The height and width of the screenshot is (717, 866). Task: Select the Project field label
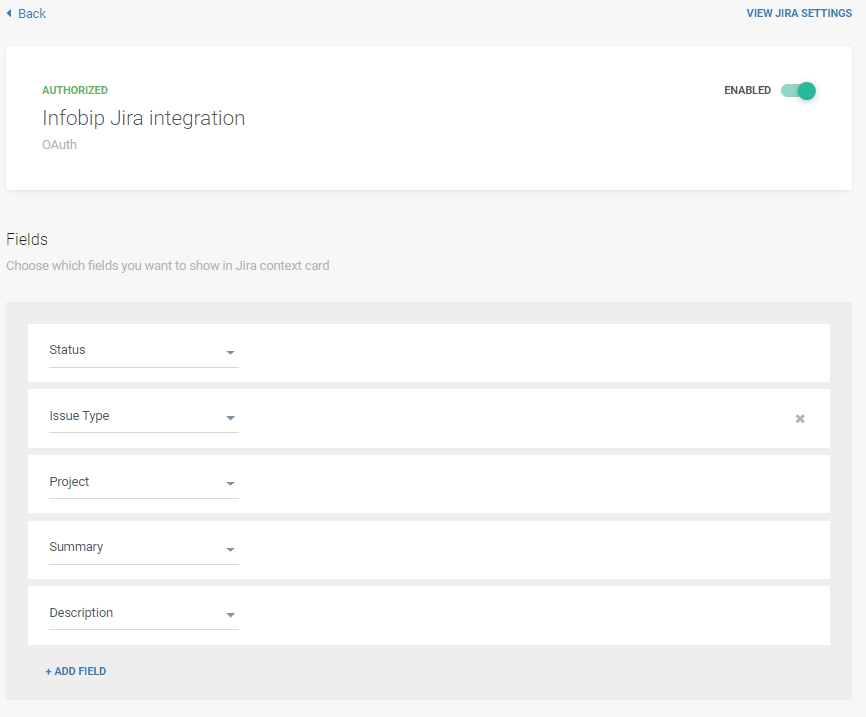point(69,482)
